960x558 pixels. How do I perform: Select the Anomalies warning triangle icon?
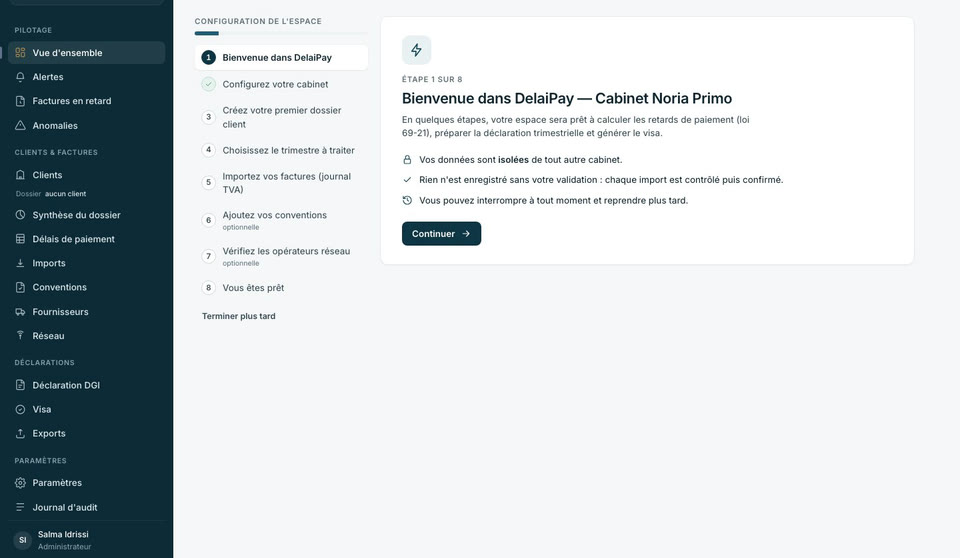click(x=20, y=126)
